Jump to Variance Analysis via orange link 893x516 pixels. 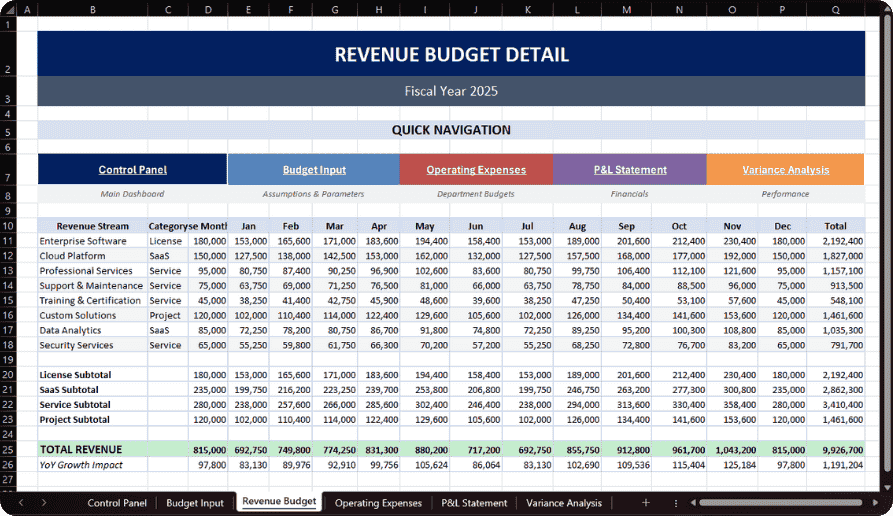(785, 170)
